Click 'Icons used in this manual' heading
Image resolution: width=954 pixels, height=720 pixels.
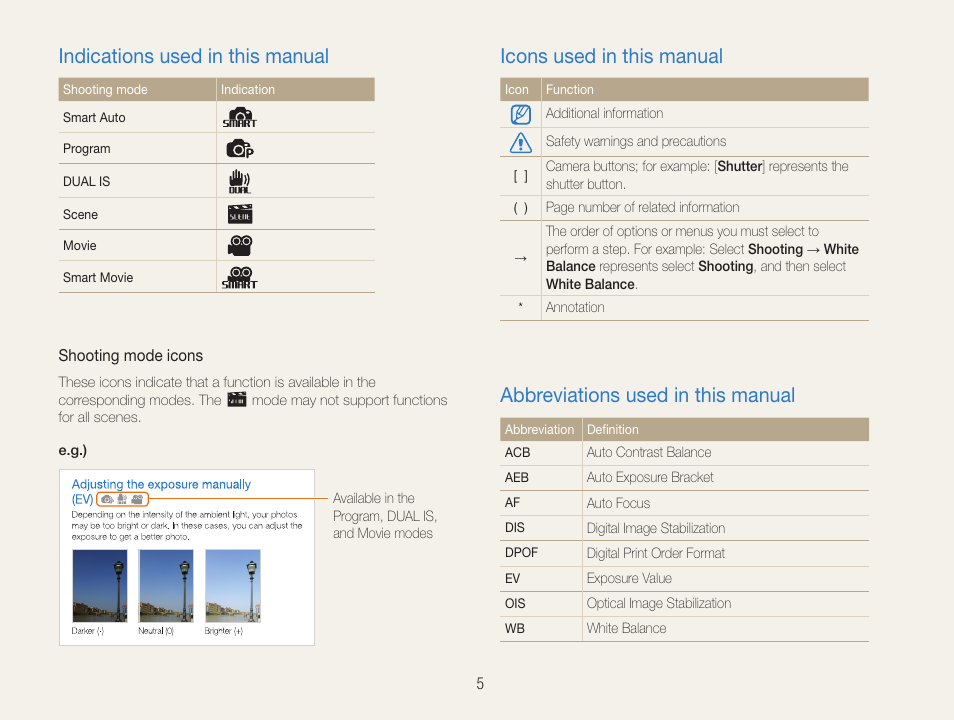(x=611, y=56)
